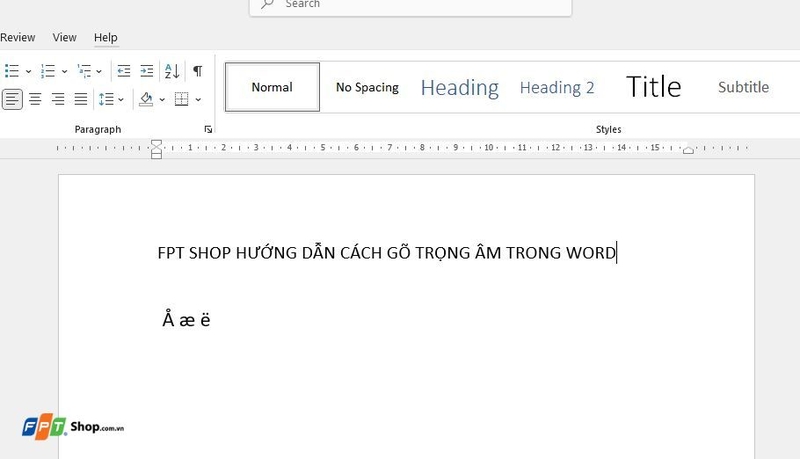Click the Bullets list icon
The width and height of the screenshot is (800, 459).
[12, 71]
